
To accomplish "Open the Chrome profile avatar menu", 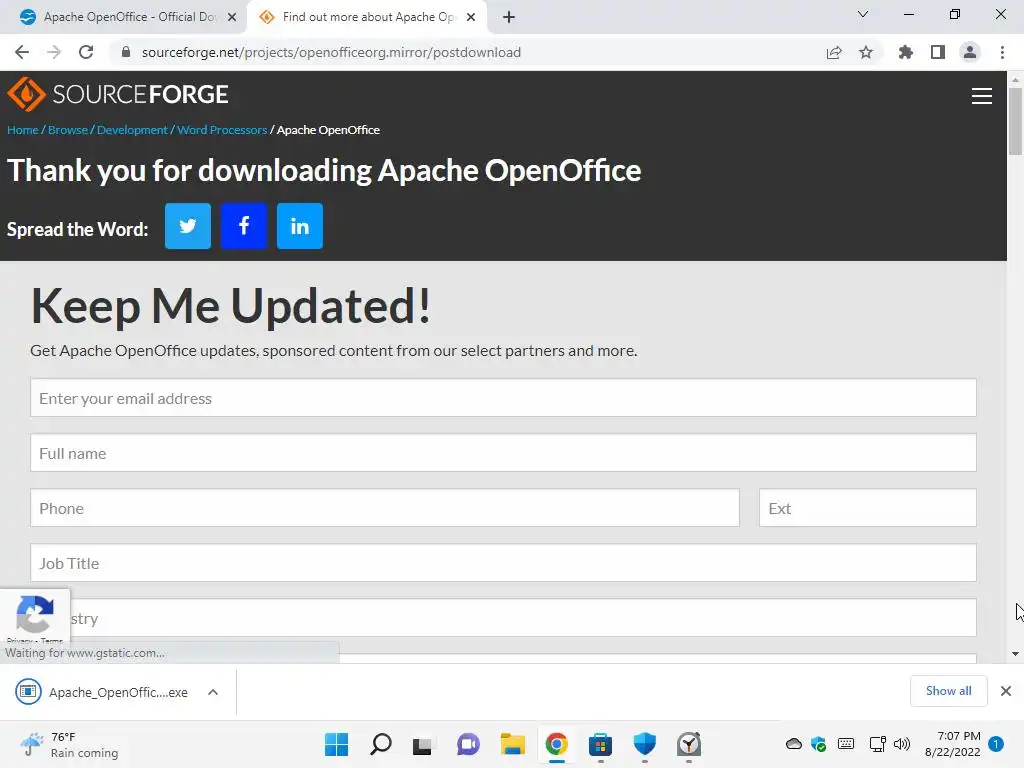I will 970,52.
